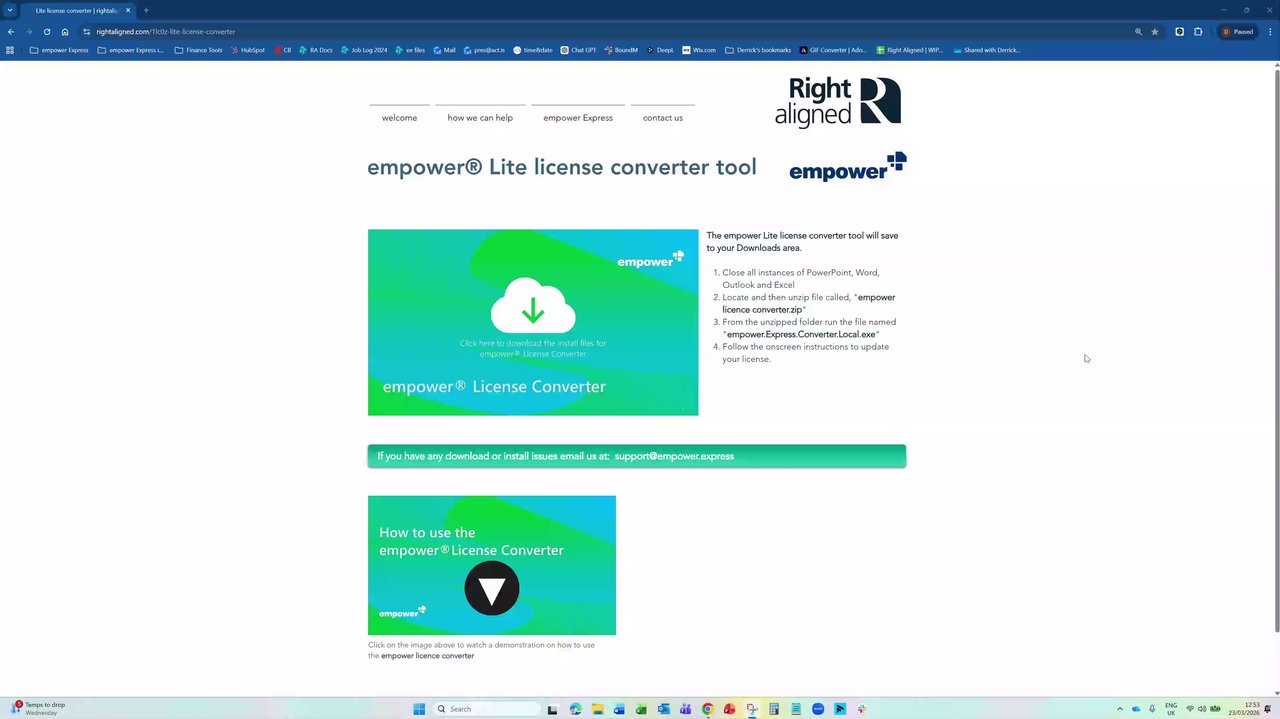Open the DeepL bookmark
The width and height of the screenshot is (1280, 719).
[660, 50]
